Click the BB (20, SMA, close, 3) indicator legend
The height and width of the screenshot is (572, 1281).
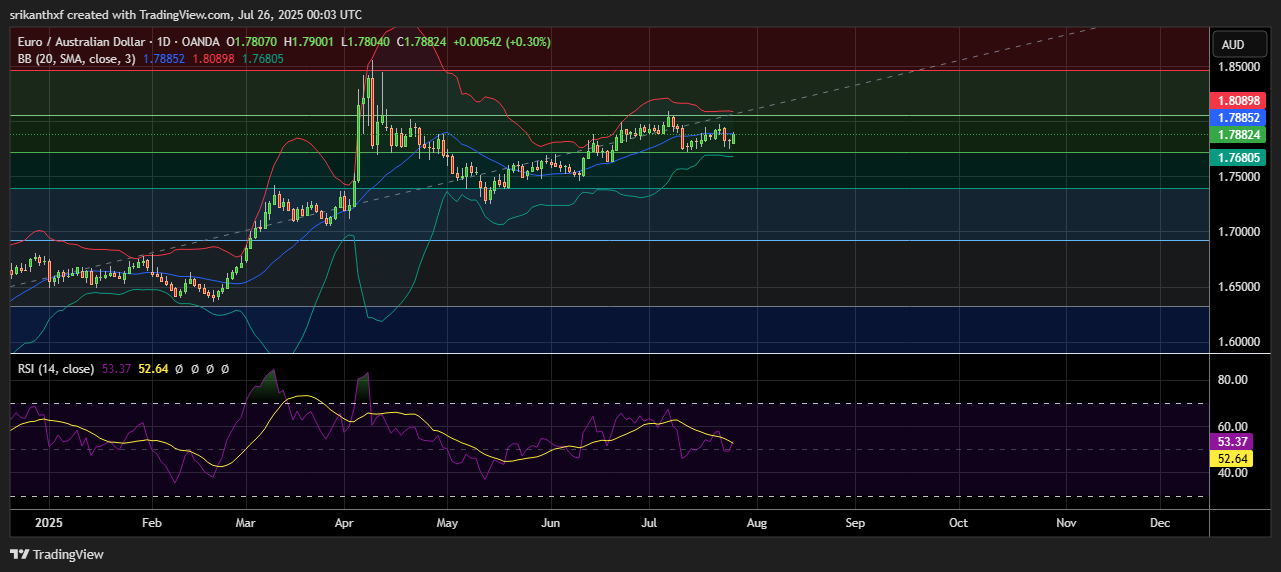pos(76,58)
